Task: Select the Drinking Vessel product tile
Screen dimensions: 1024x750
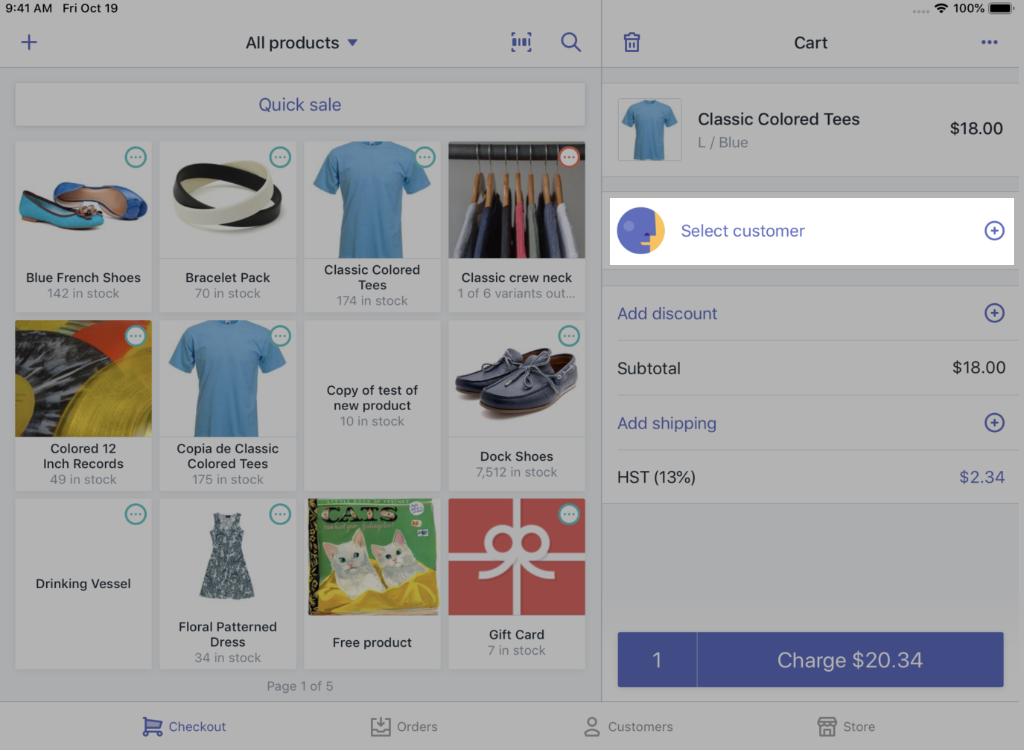Action: [84, 583]
